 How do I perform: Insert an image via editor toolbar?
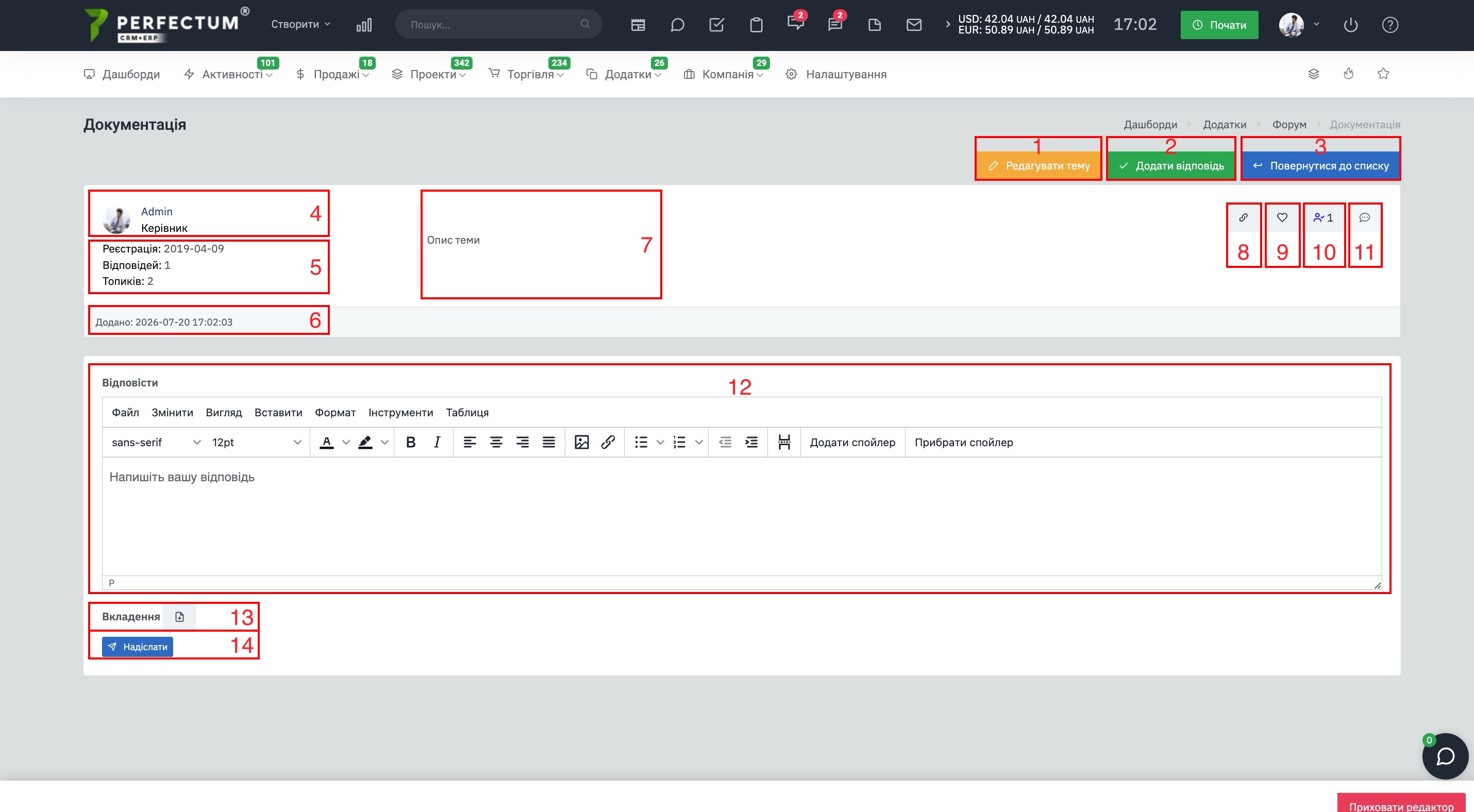coord(581,442)
